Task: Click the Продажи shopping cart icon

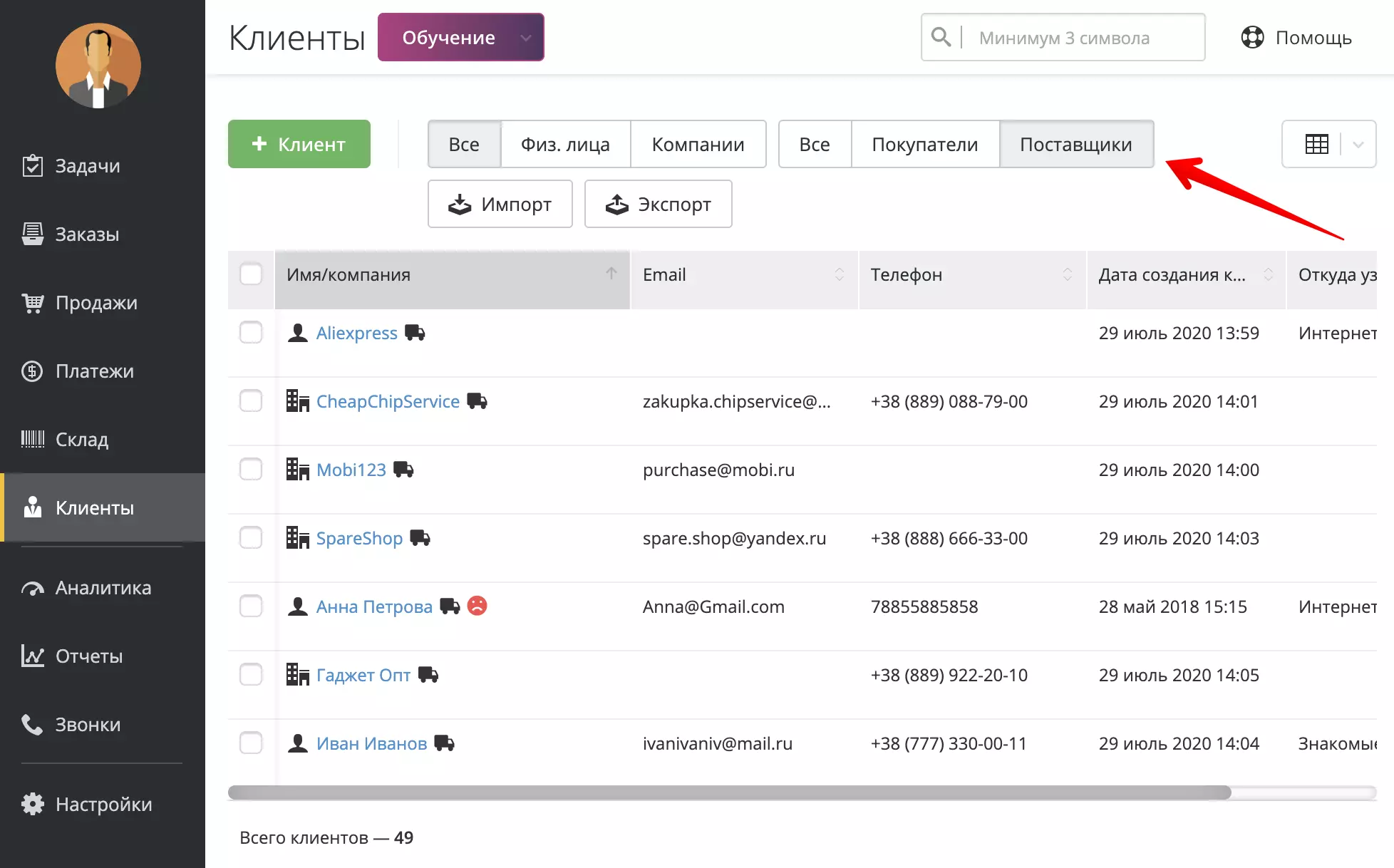Action: tap(32, 303)
